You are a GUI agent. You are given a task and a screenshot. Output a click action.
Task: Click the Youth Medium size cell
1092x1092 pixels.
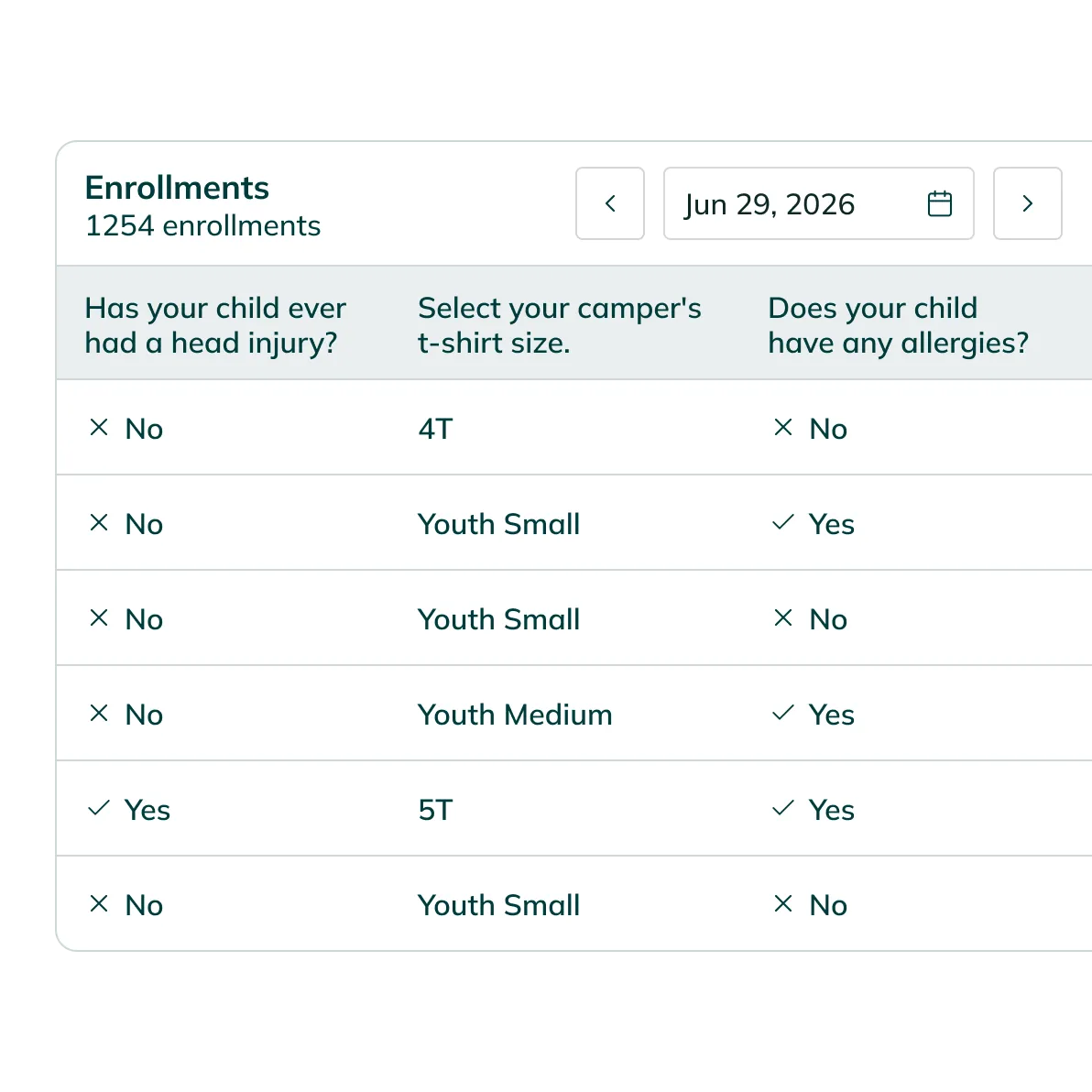tap(515, 715)
